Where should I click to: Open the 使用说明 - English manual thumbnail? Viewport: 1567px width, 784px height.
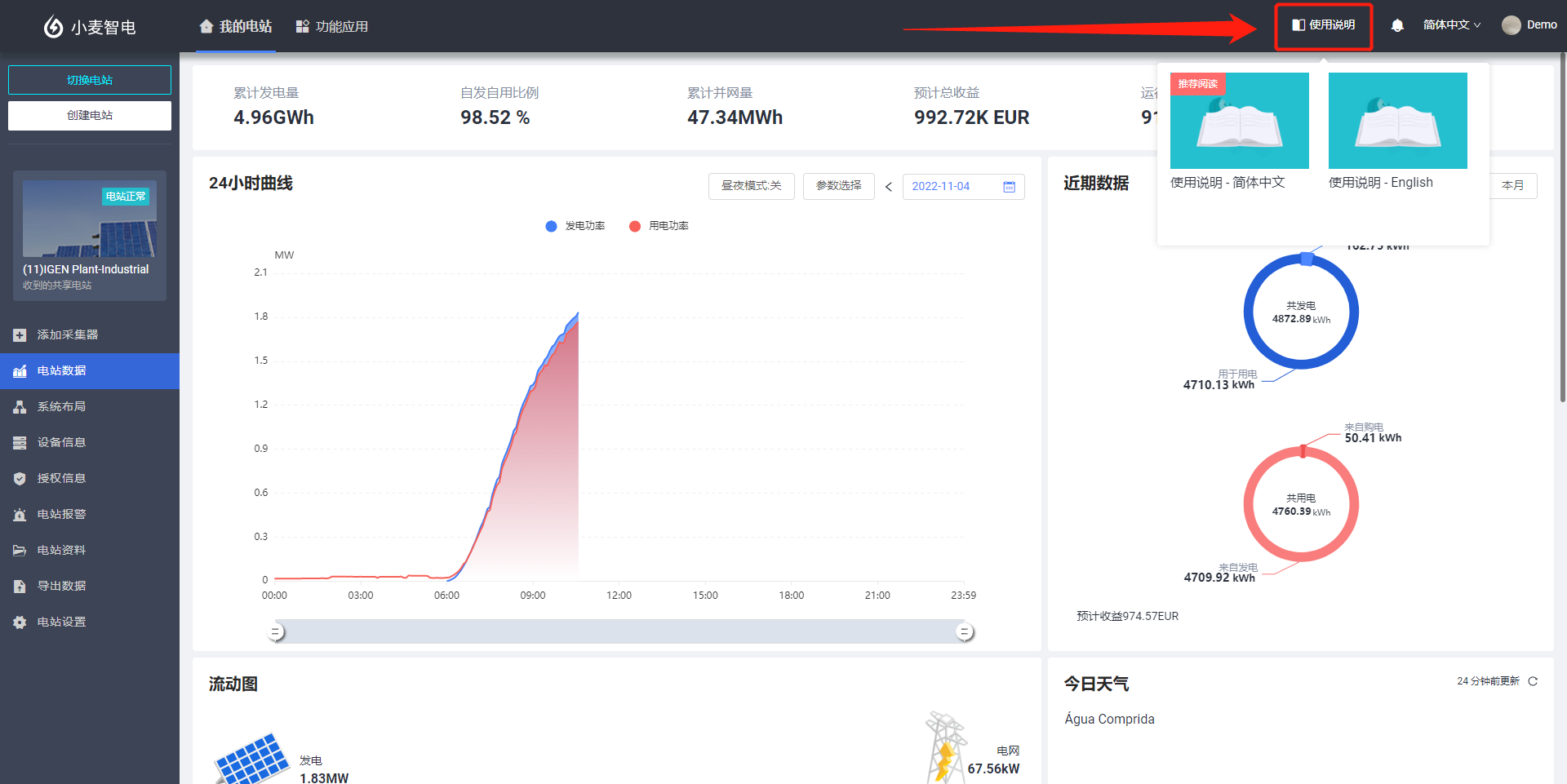point(1397,121)
